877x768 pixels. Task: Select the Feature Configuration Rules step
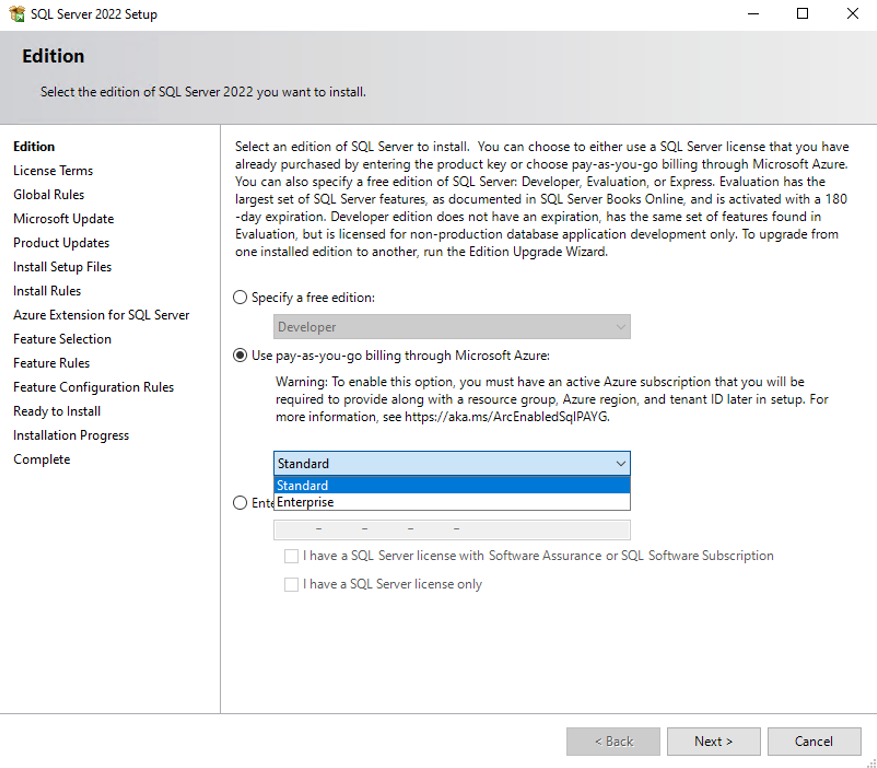tap(93, 387)
